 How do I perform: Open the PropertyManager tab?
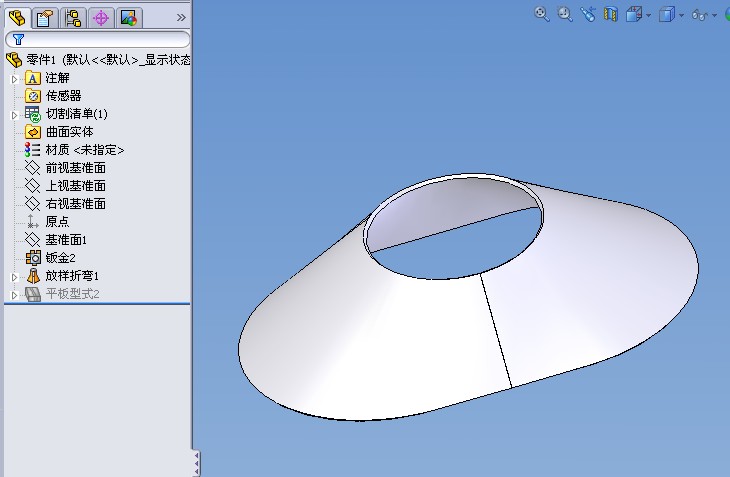pyautogui.click(x=45, y=19)
